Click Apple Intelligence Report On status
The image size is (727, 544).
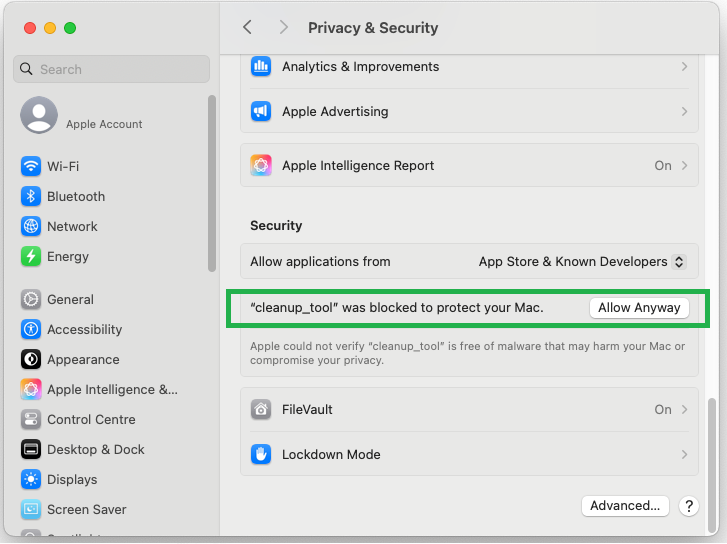[x=663, y=166]
